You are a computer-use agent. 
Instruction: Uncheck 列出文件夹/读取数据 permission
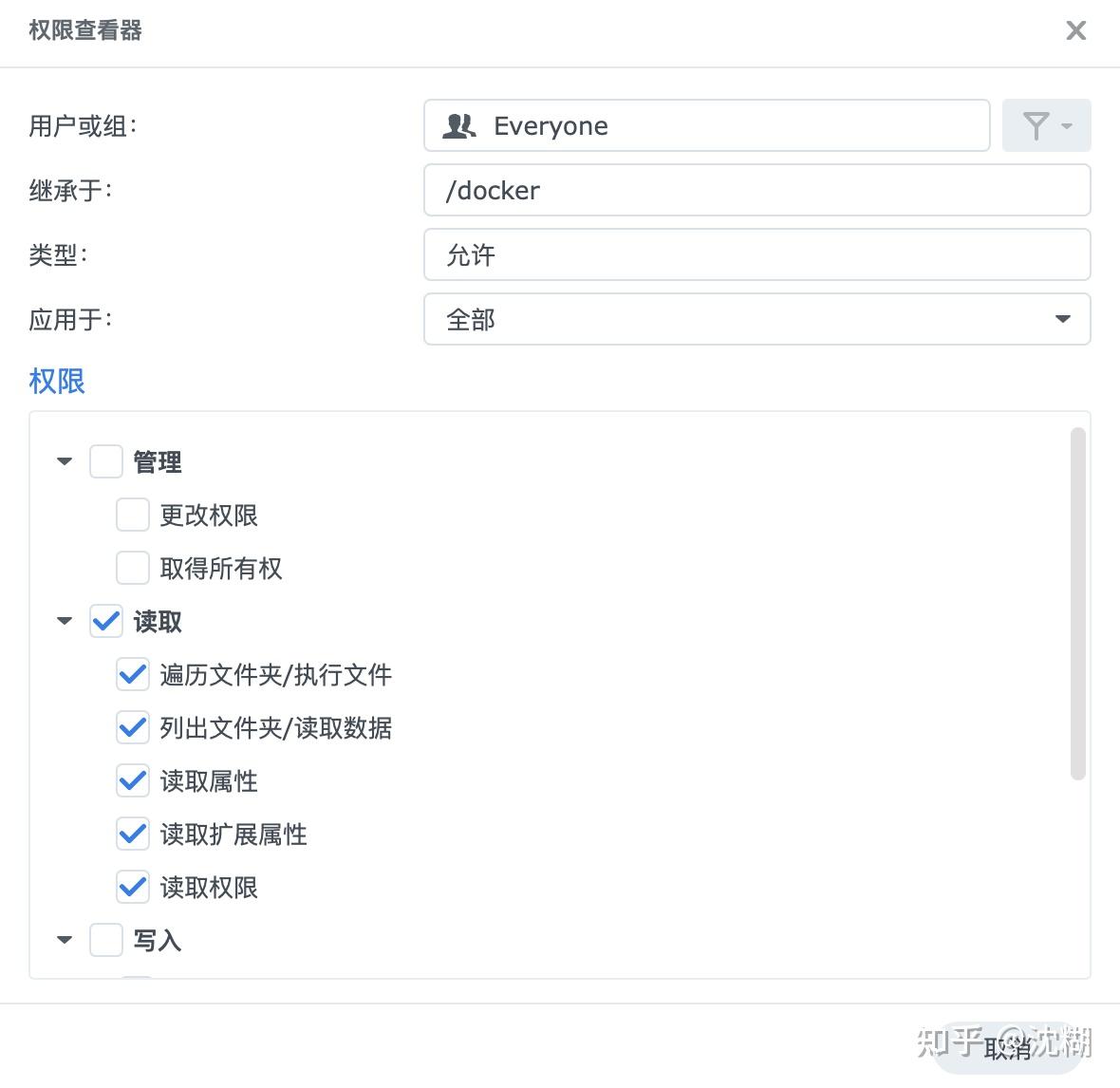pos(133,727)
